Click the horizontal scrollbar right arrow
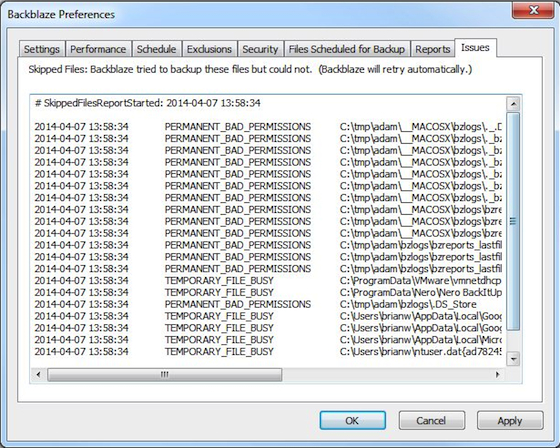This screenshot has height=448, width=560. (498, 374)
